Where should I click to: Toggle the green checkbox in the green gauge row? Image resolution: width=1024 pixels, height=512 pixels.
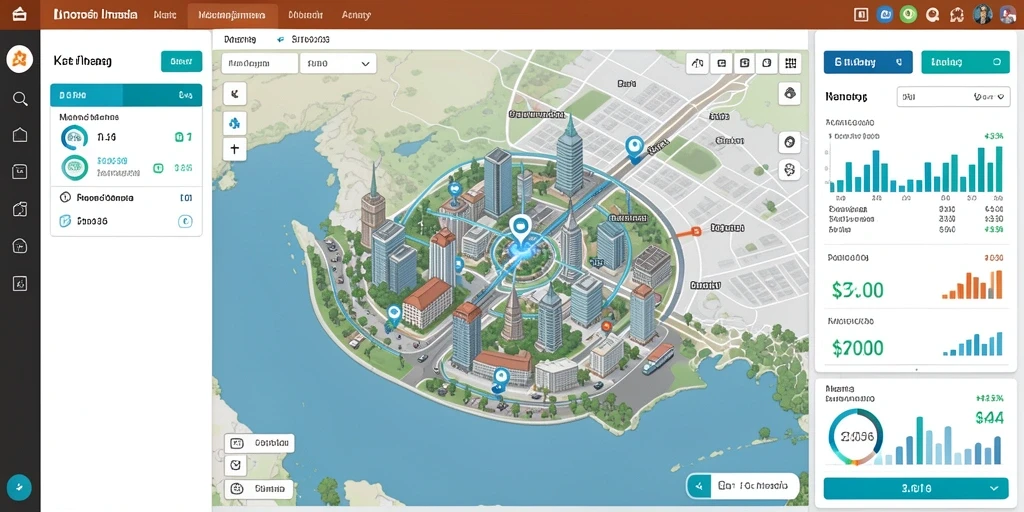tap(158, 168)
